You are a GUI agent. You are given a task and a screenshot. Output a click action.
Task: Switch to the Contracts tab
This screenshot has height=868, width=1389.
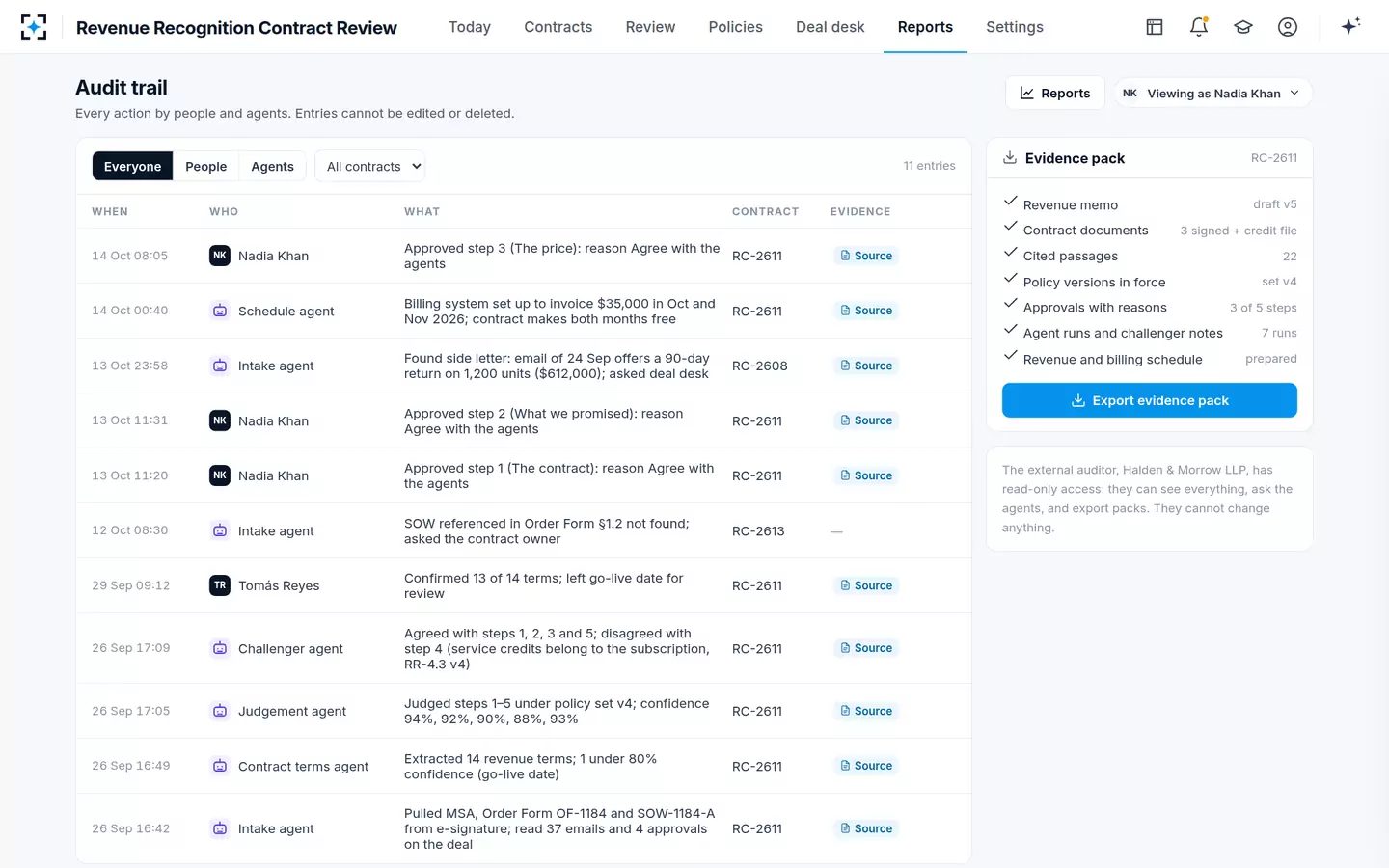(558, 27)
